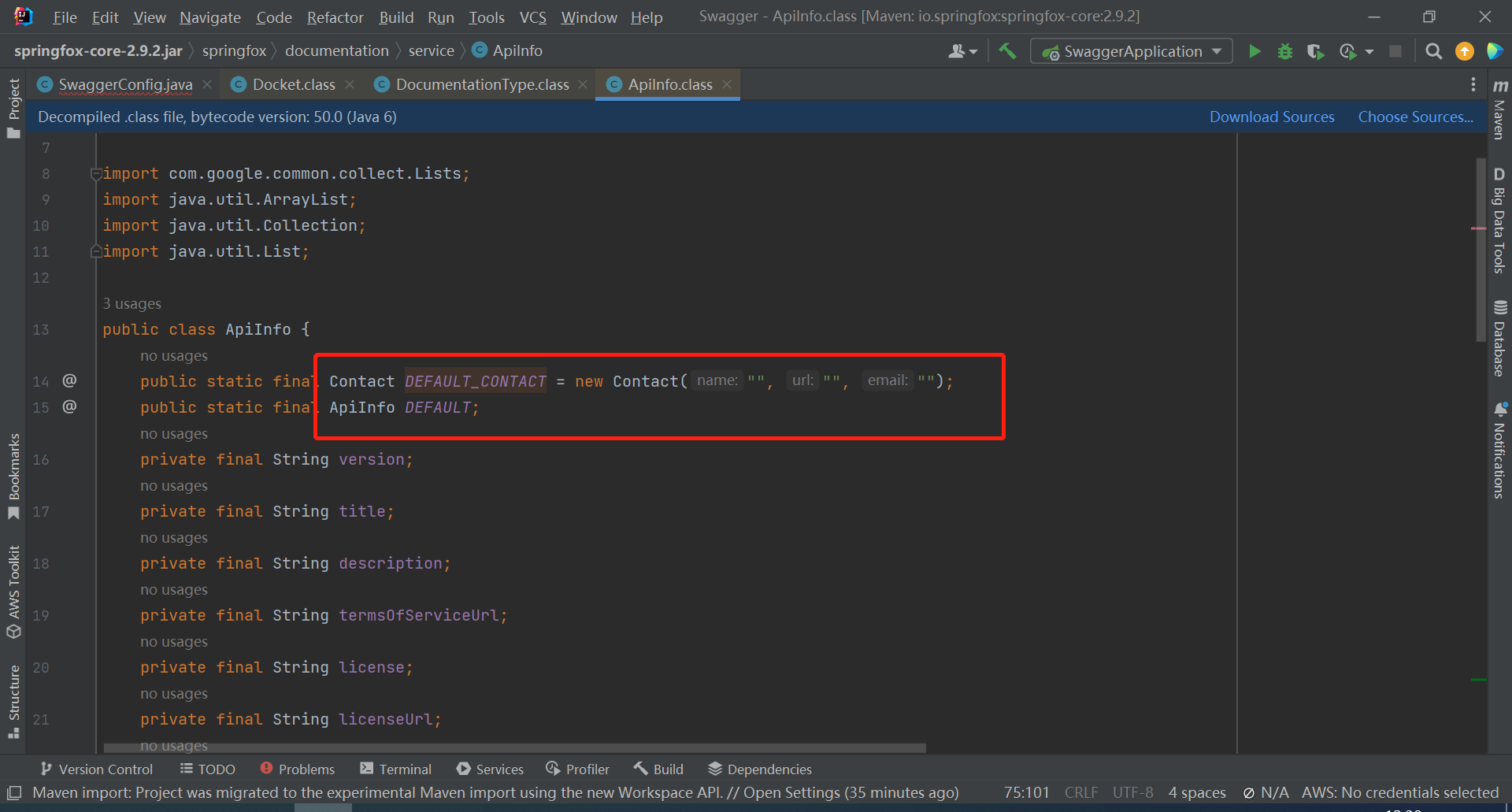
Task: Open the Profiler tool window
Action: [578, 769]
